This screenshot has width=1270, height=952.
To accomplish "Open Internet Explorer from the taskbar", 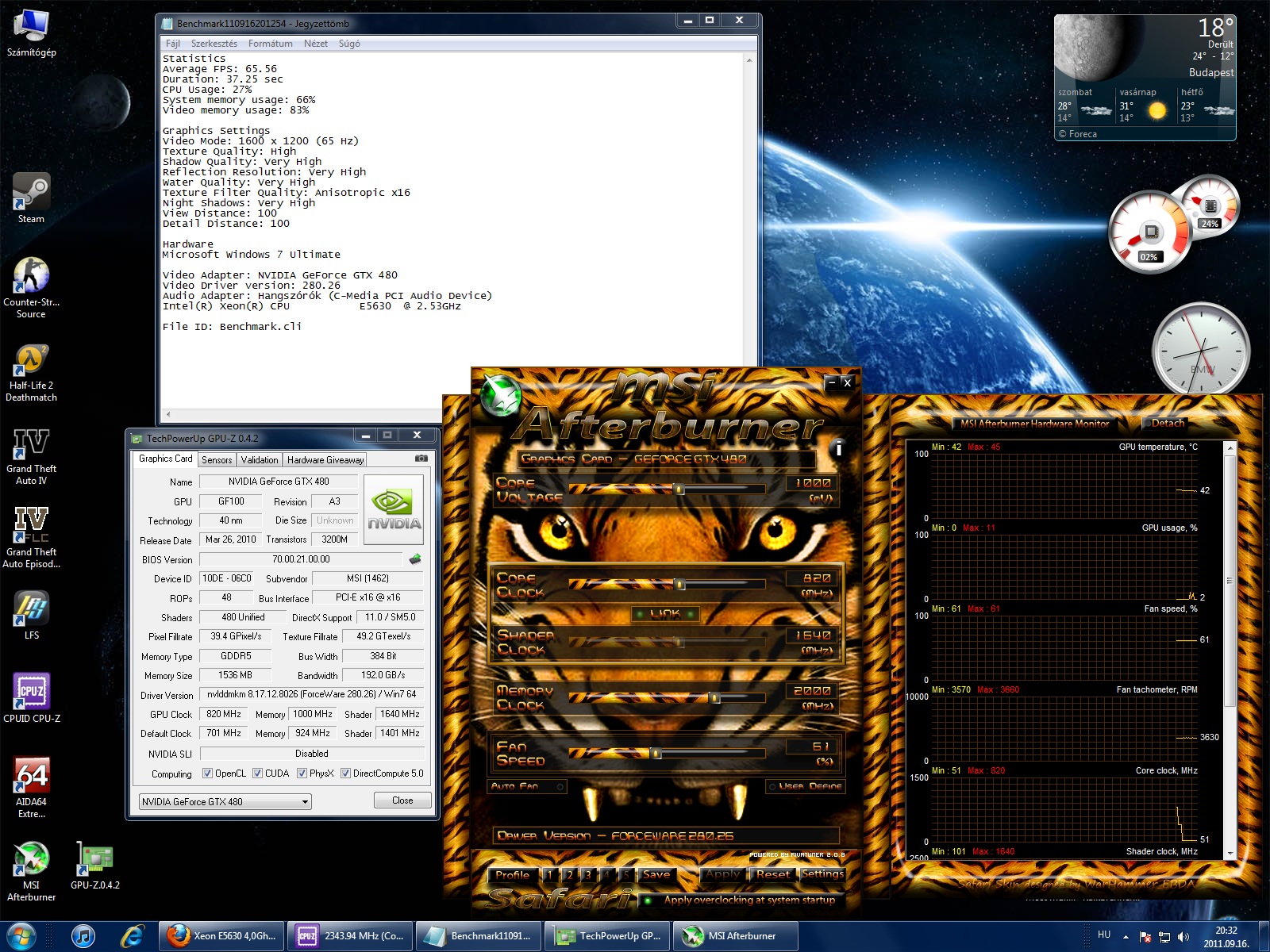I will click(132, 936).
